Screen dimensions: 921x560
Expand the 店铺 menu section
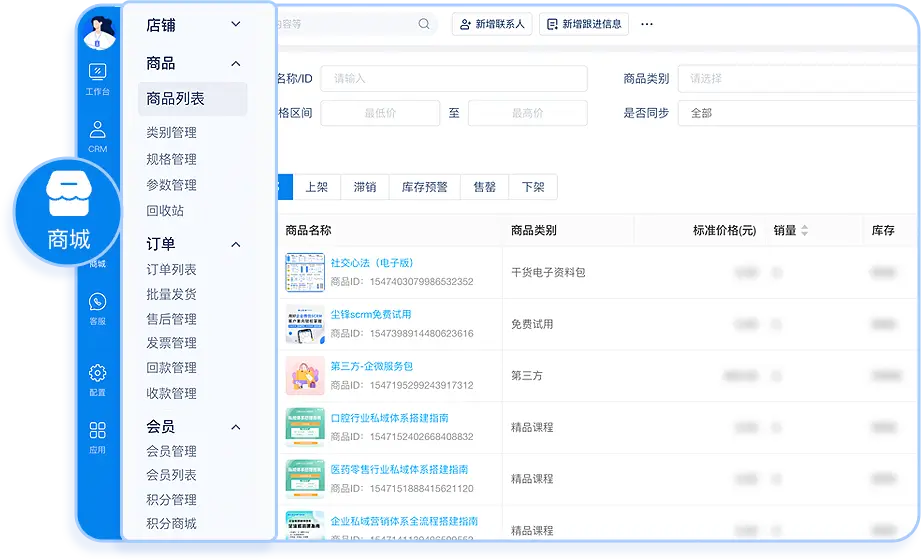pos(236,24)
